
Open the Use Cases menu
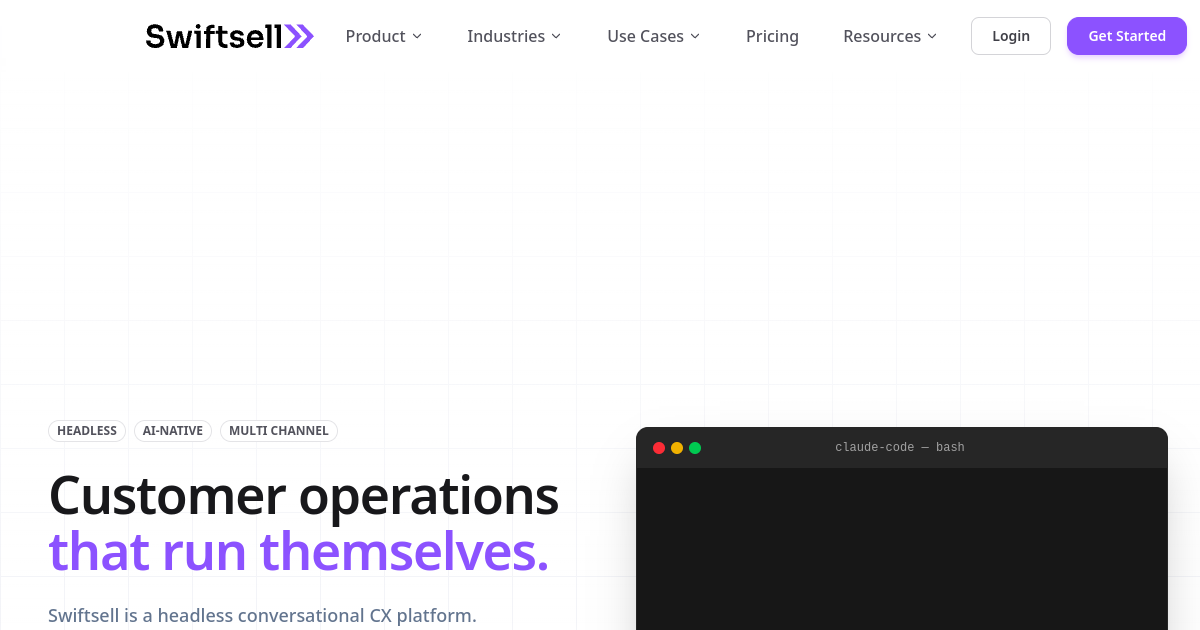[654, 36]
